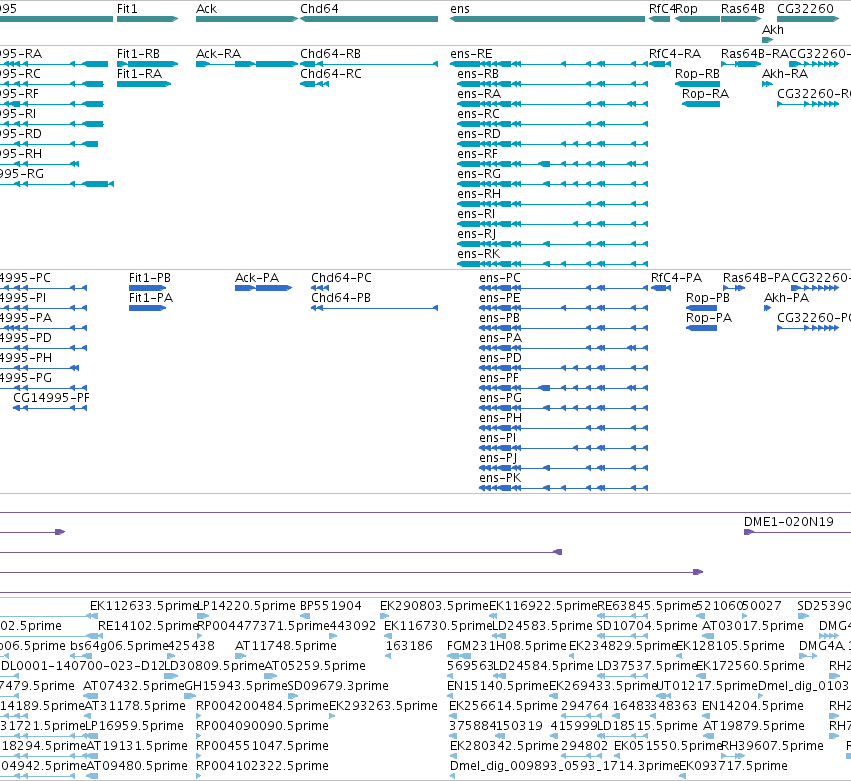Click the FGM231H08.5prime EST label

point(506,646)
